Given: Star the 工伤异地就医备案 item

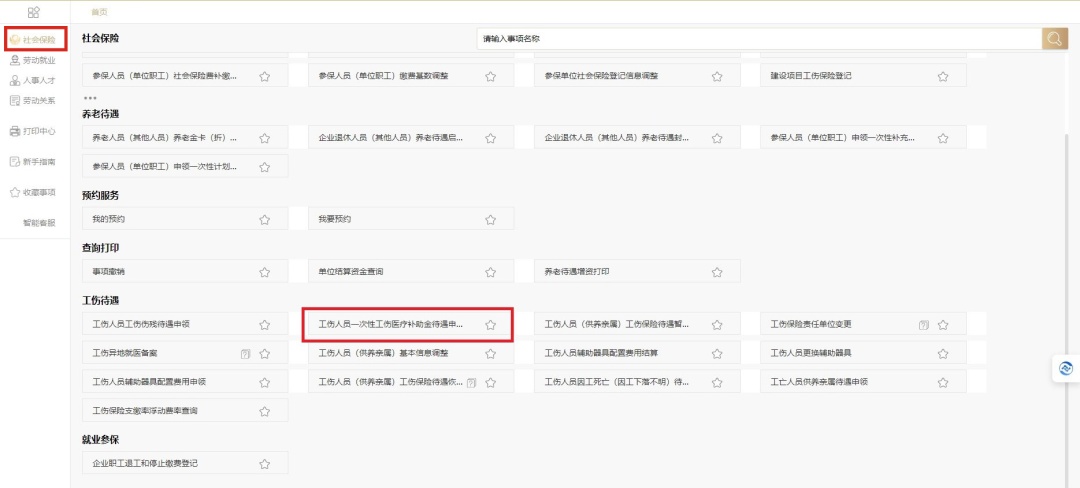Looking at the screenshot, I should (x=264, y=354).
